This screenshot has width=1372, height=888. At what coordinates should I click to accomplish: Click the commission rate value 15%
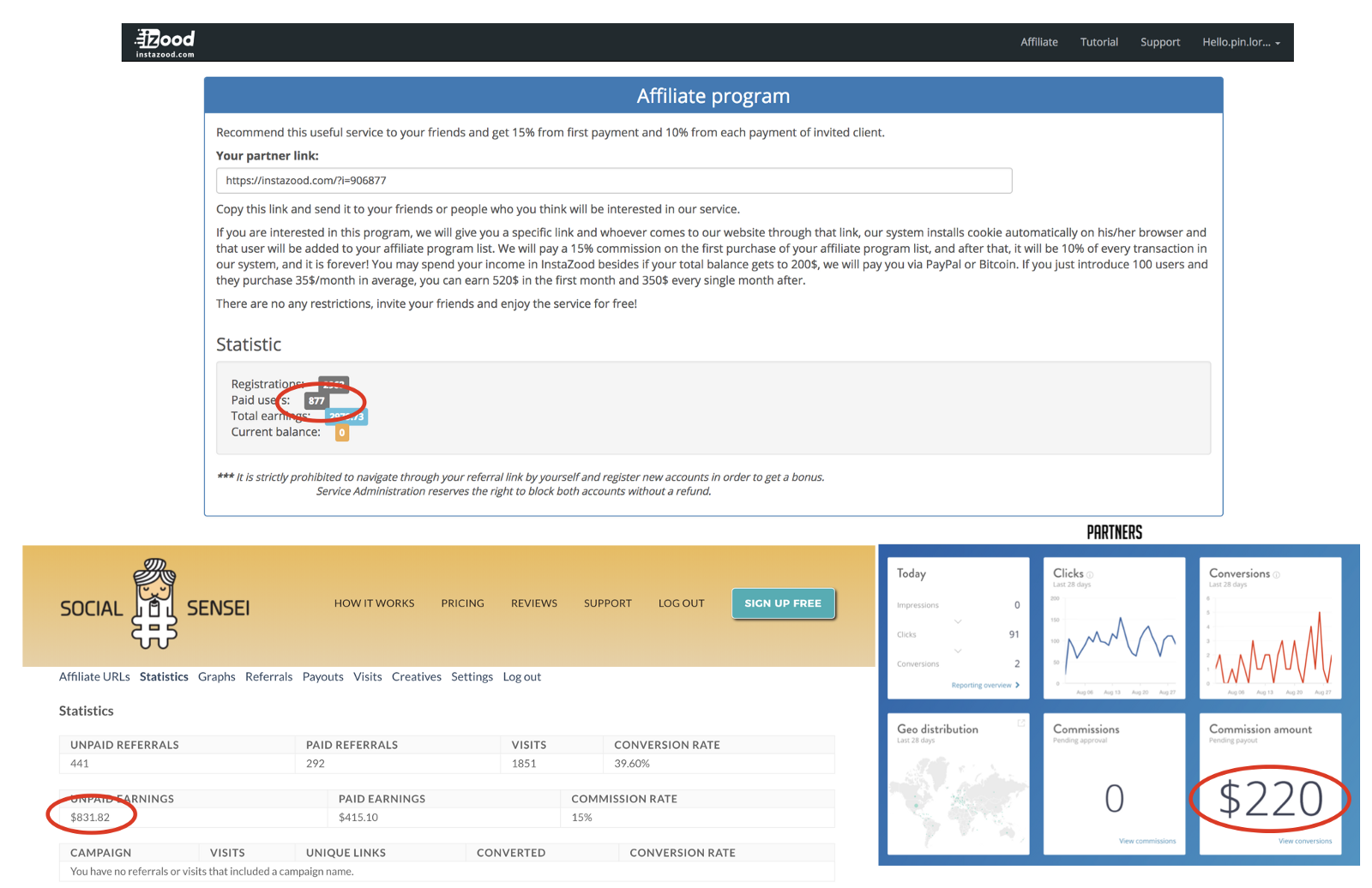581,818
